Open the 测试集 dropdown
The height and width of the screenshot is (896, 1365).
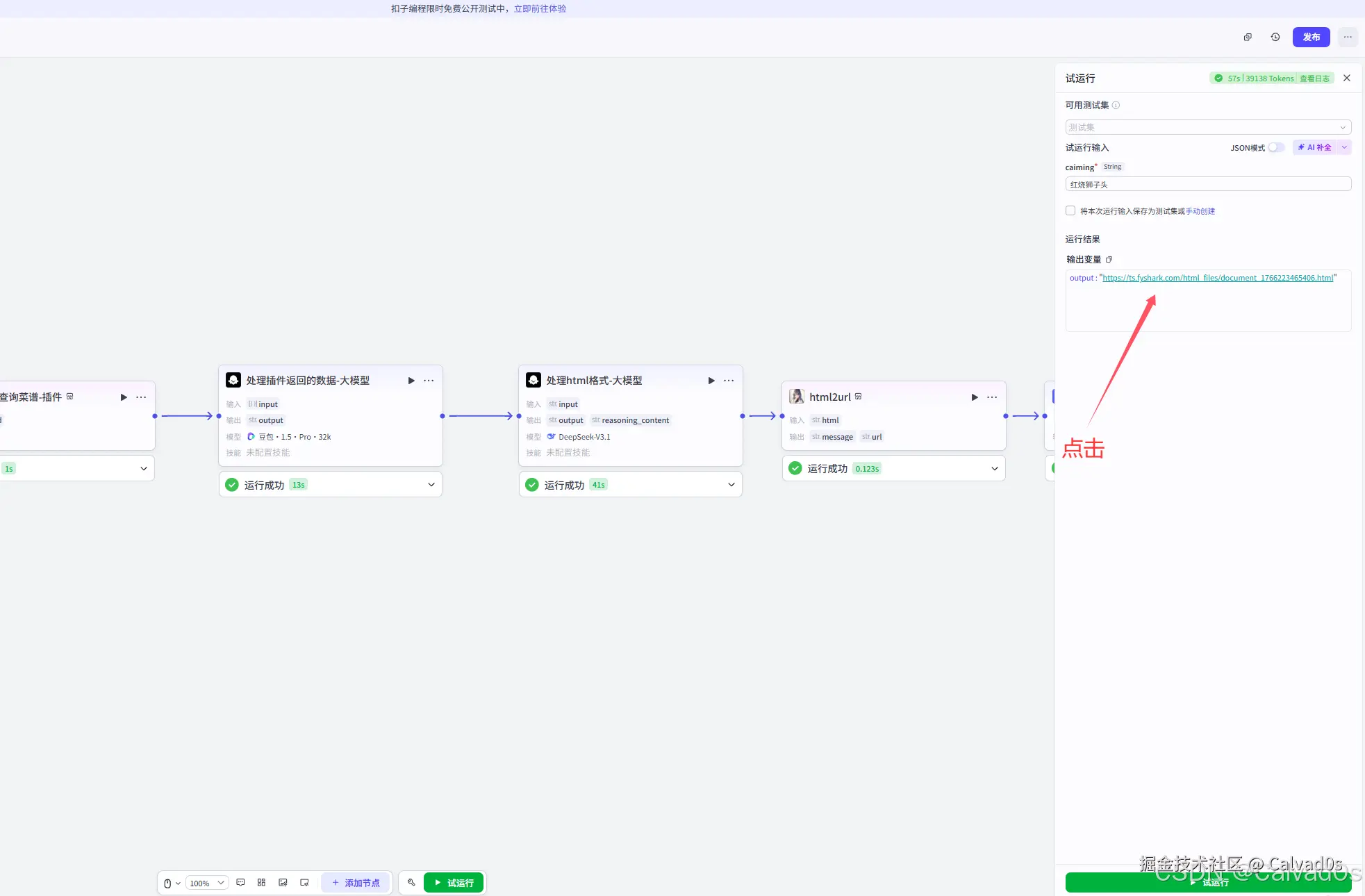pyautogui.click(x=1207, y=127)
